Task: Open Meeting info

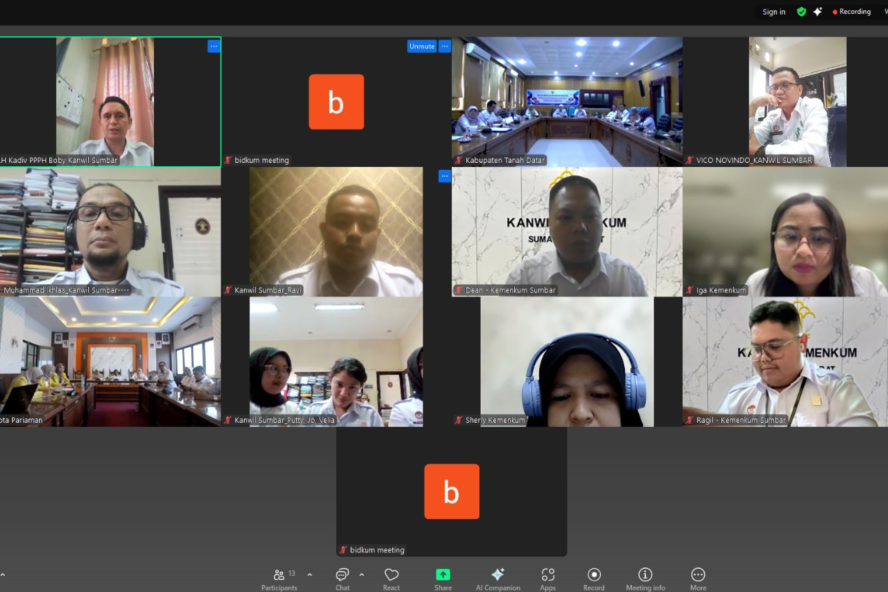Action: click(645, 576)
